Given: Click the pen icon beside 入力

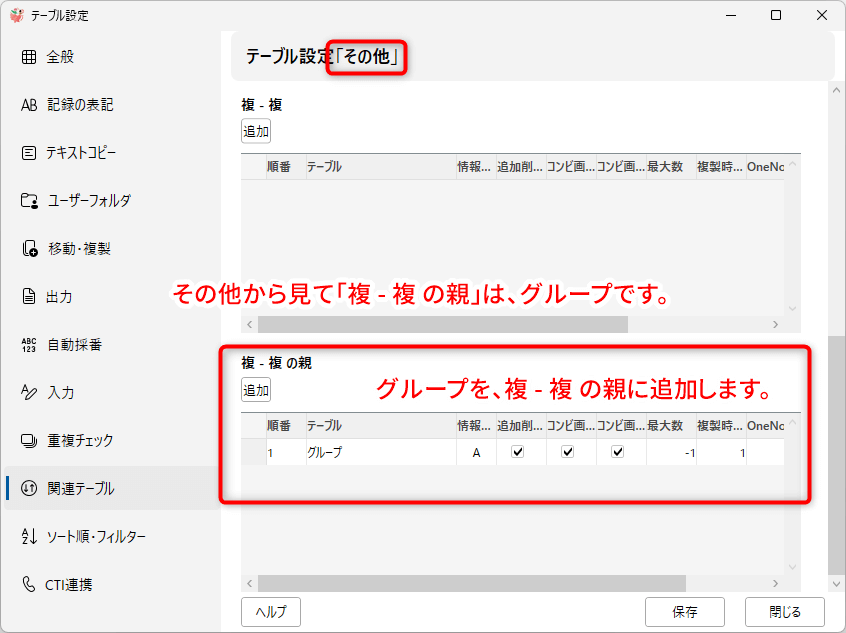Looking at the screenshot, I should (29, 393).
